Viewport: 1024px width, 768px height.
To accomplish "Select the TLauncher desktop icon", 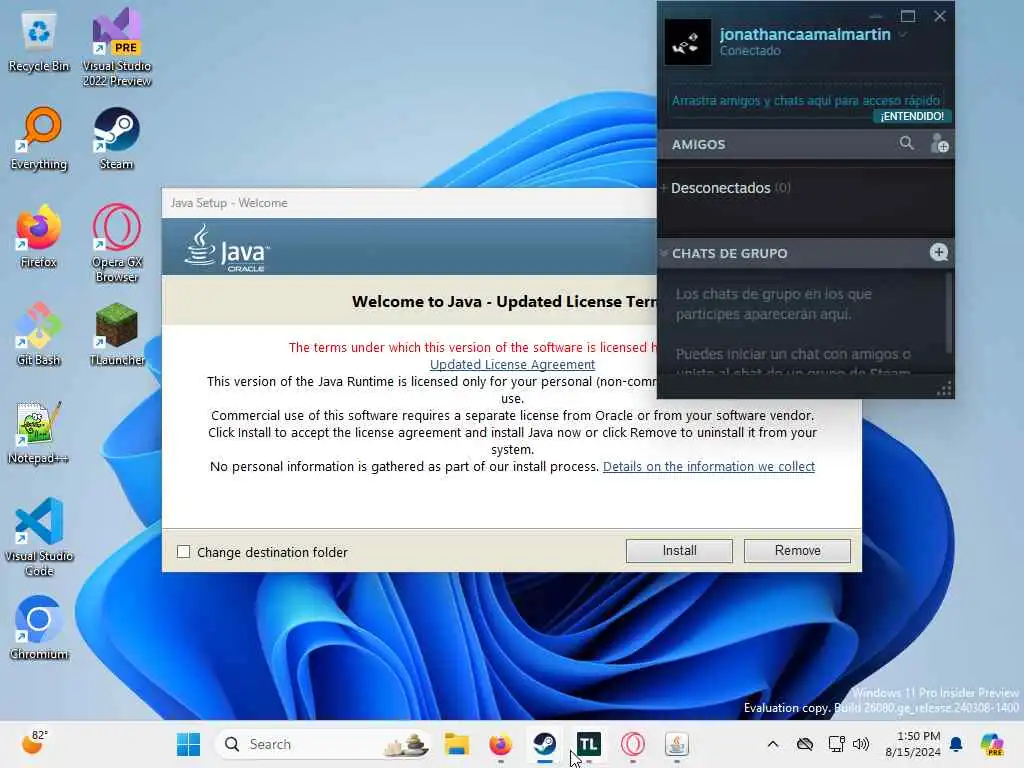I will tap(116, 334).
